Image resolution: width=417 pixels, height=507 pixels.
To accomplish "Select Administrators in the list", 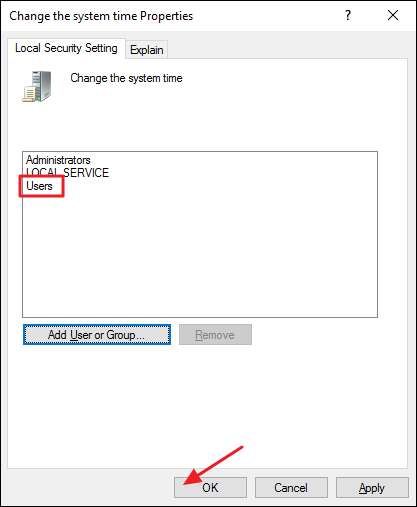I will click(58, 160).
